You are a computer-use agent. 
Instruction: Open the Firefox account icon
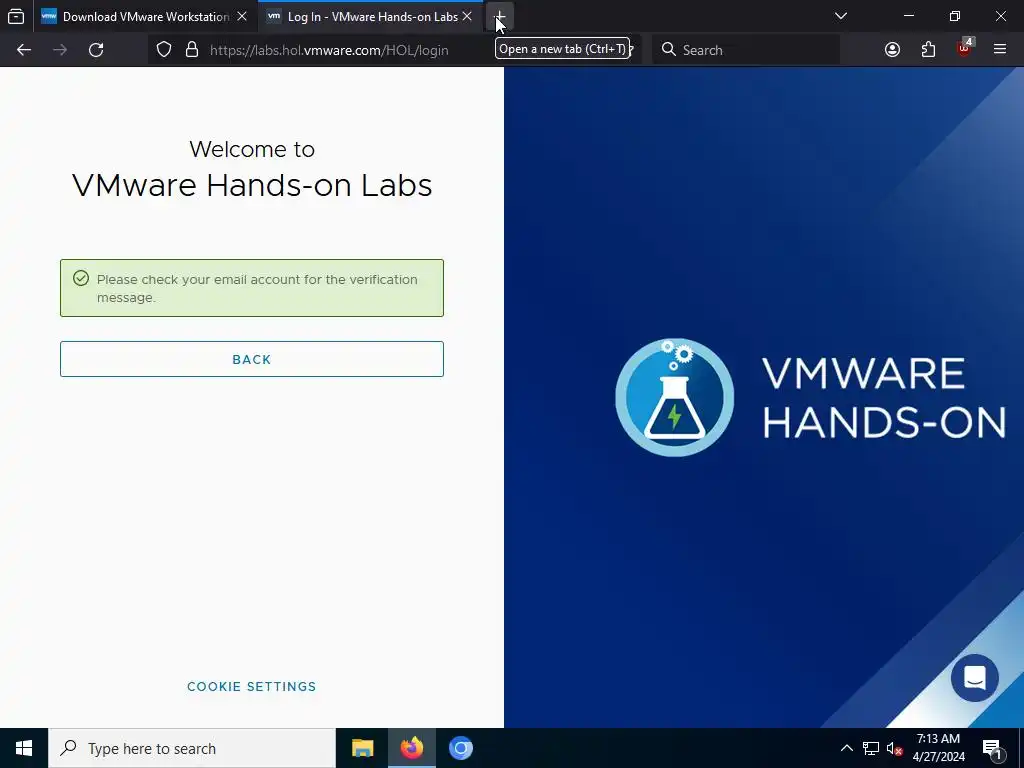pyautogui.click(x=892, y=50)
